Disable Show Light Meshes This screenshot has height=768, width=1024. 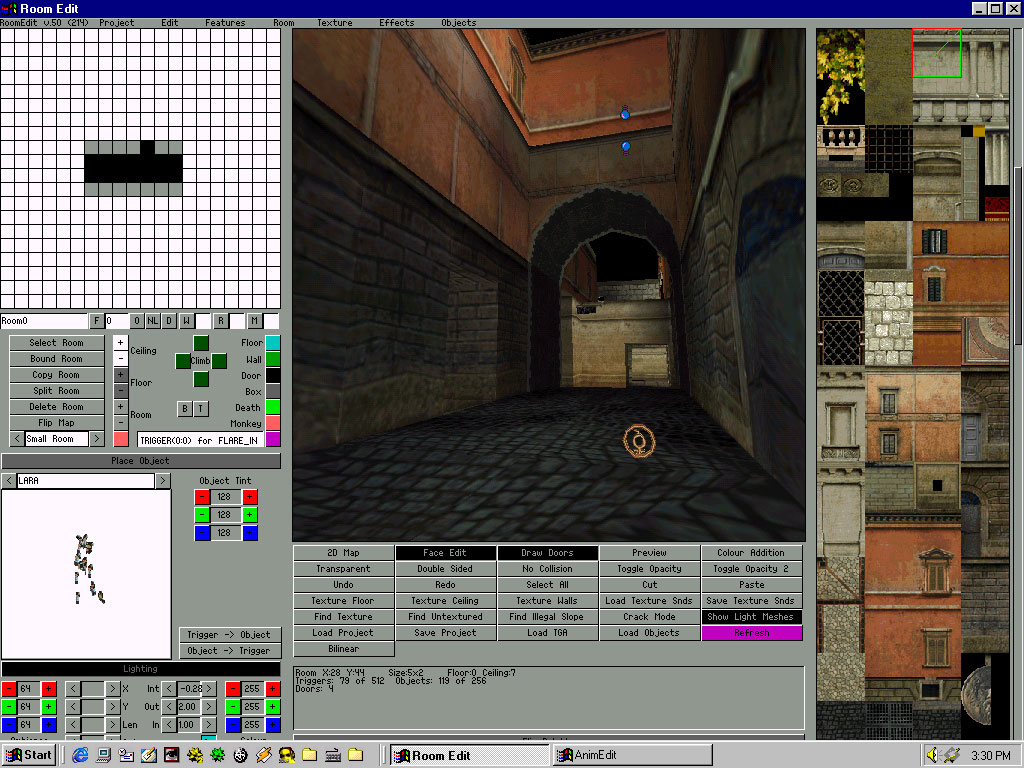pos(751,617)
